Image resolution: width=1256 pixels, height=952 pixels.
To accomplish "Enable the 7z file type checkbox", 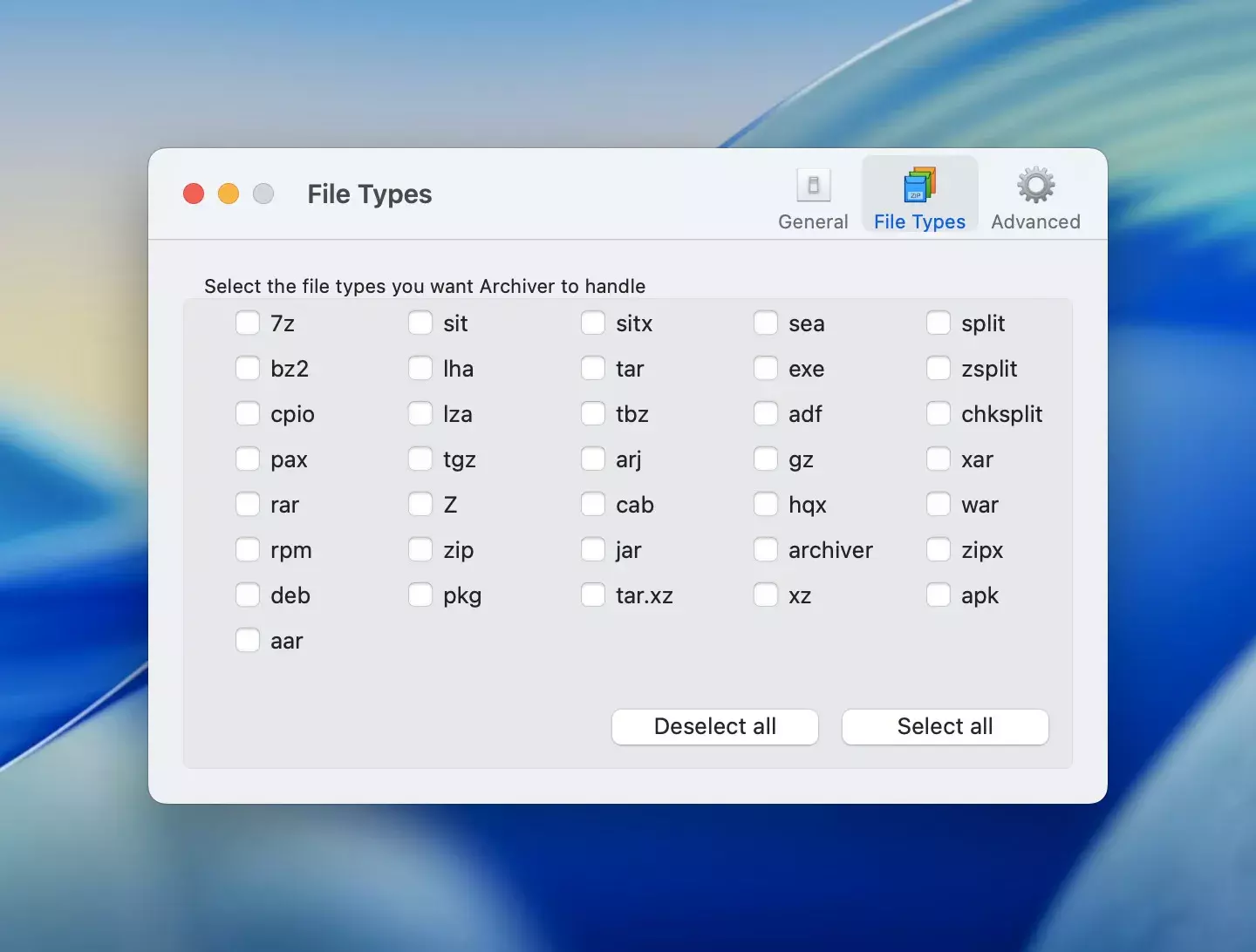I will point(248,323).
